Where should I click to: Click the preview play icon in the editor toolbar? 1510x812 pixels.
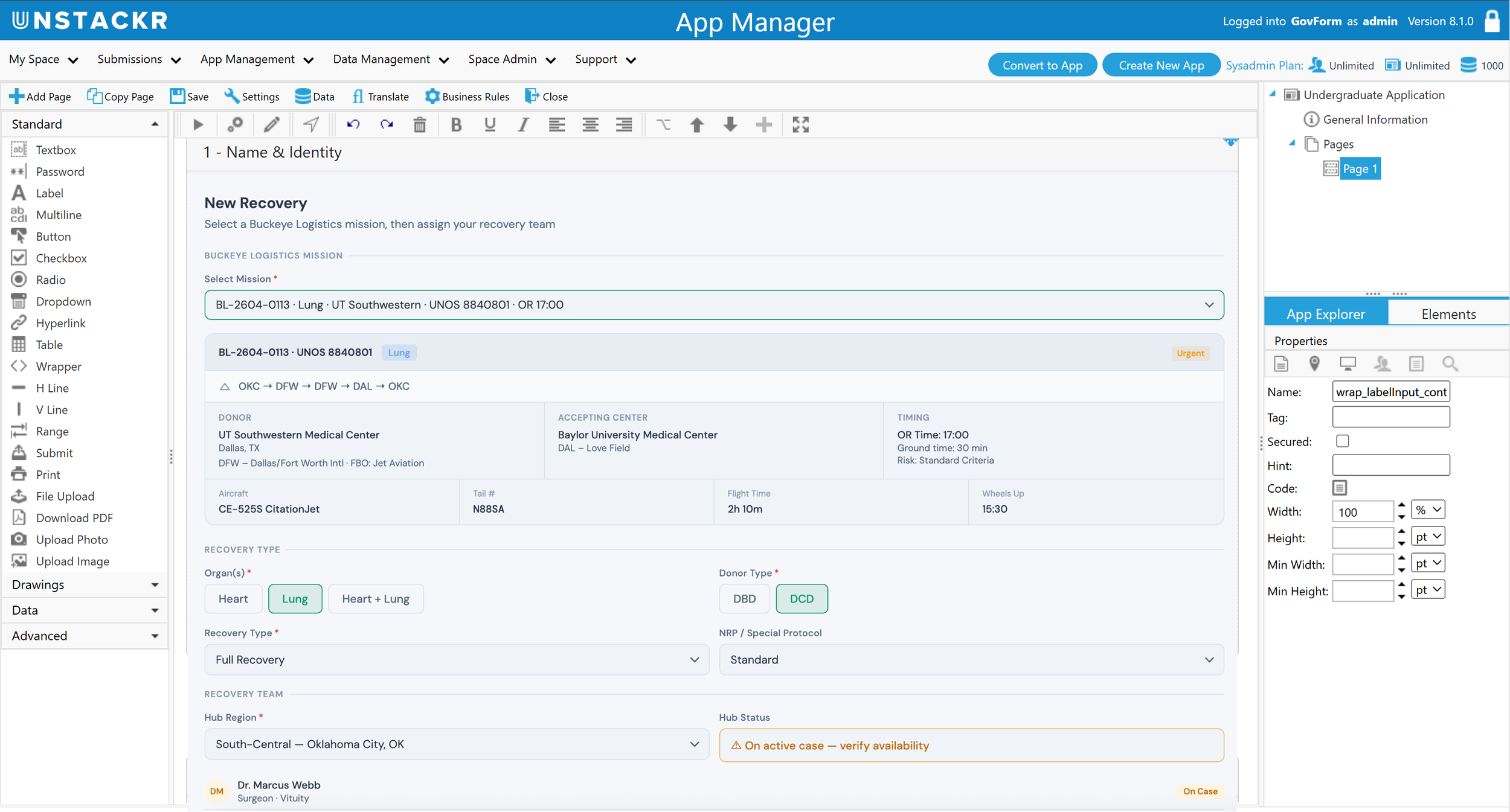pos(198,125)
